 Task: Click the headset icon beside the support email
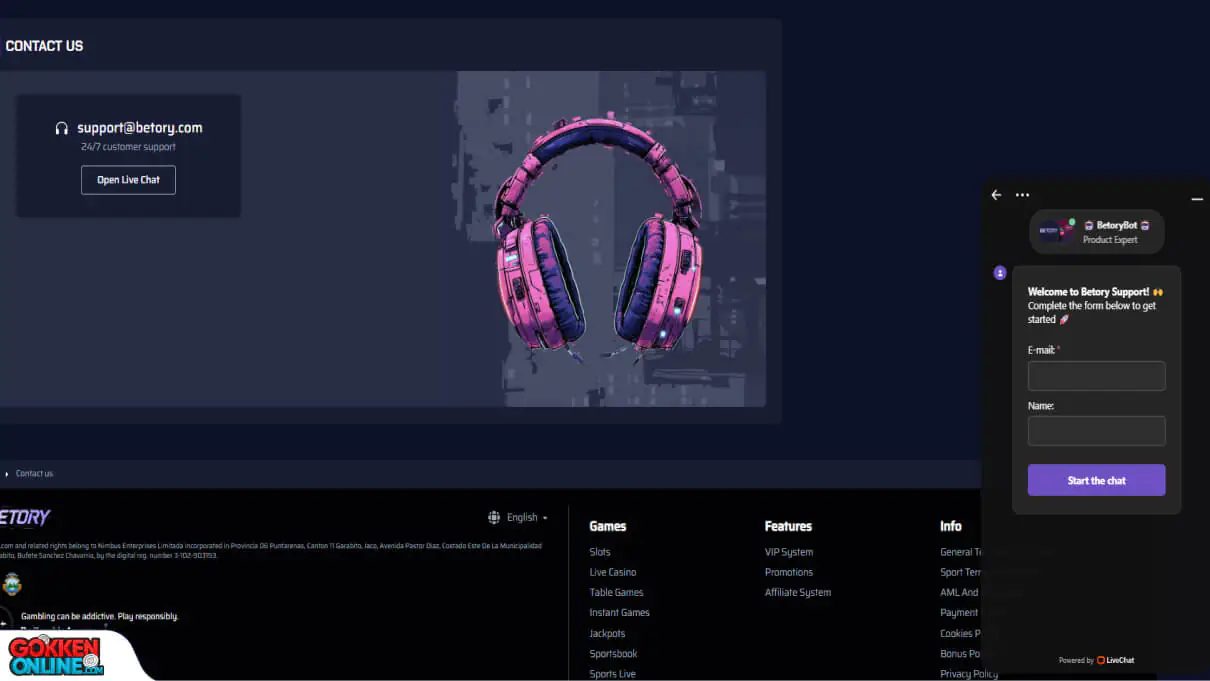click(x=62, y=129)
